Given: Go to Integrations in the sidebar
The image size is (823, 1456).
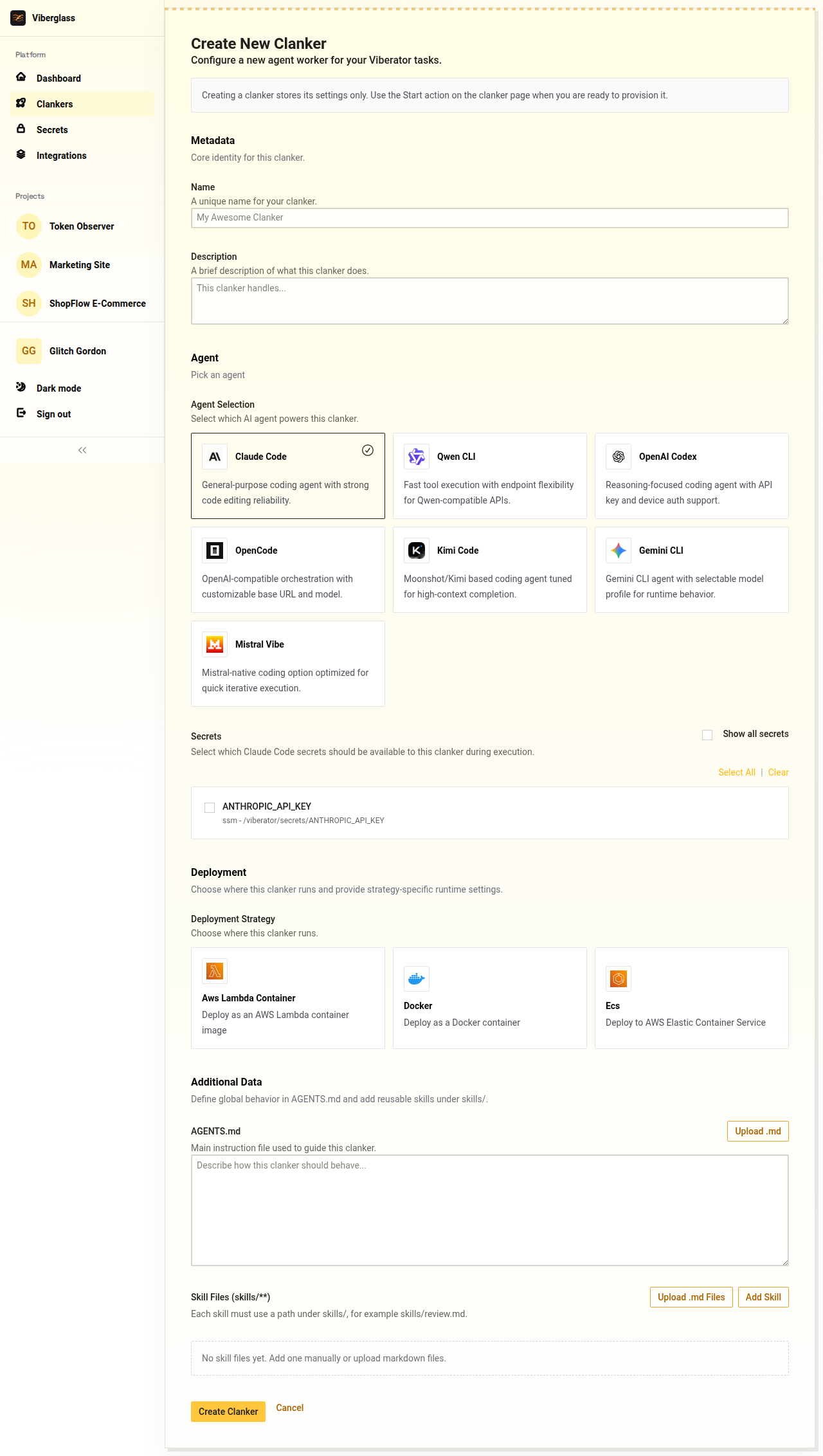Looking at the screenshot, I should tap(61, 156).
